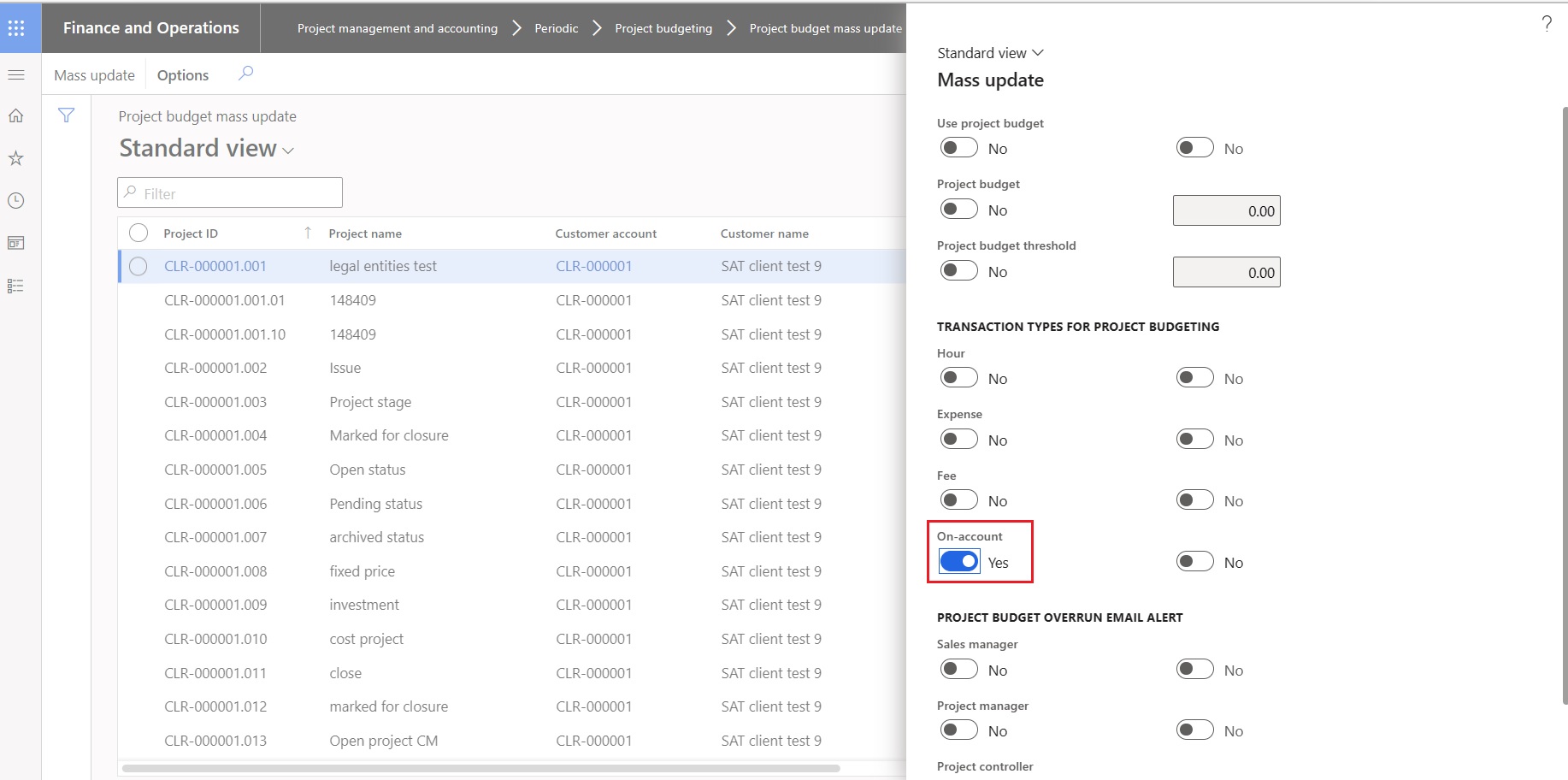Click Project management and accounting breadcrumb
The width and height of the screenshot is (1568, 780).
coord(398,28)
